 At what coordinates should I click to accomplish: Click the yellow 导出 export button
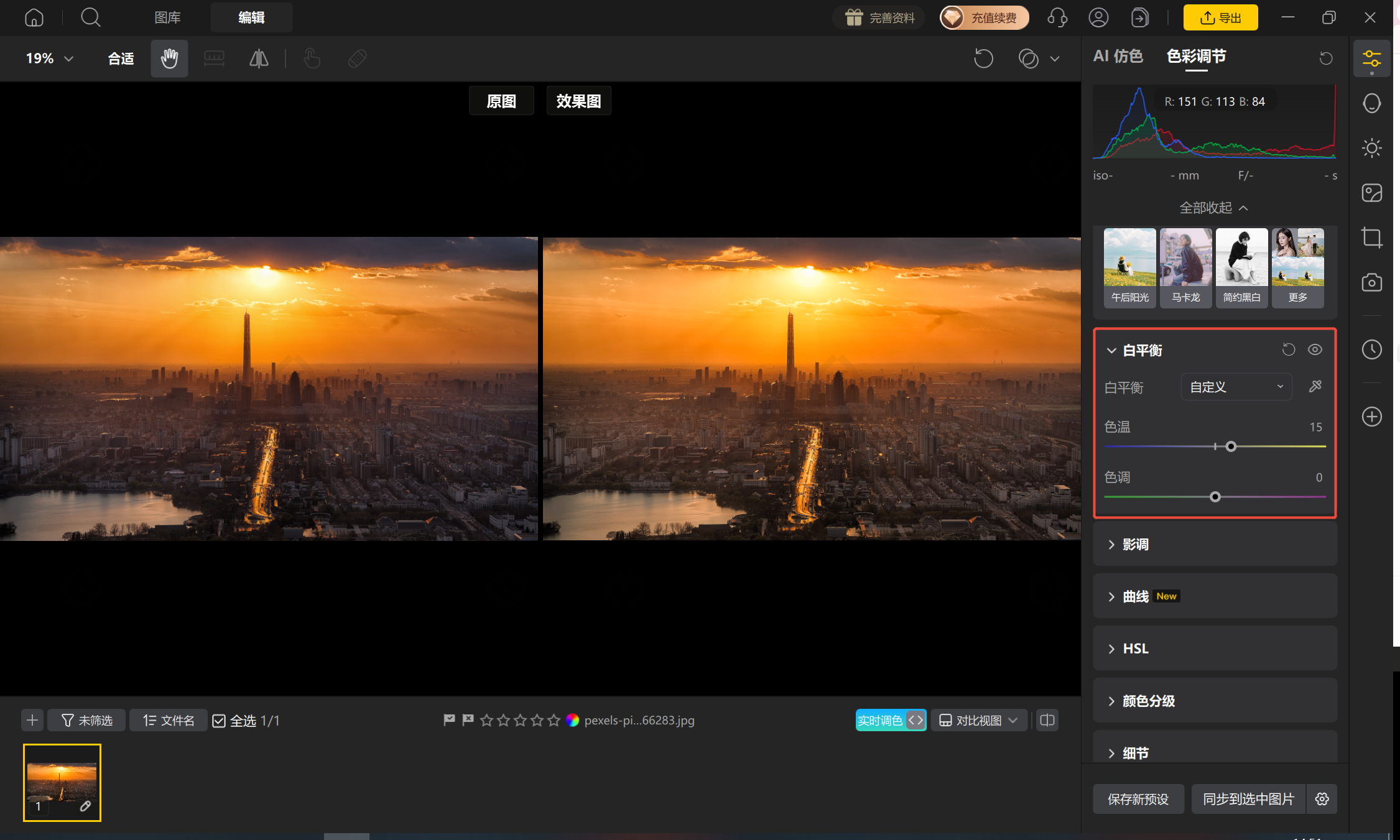click(1220, 17)
